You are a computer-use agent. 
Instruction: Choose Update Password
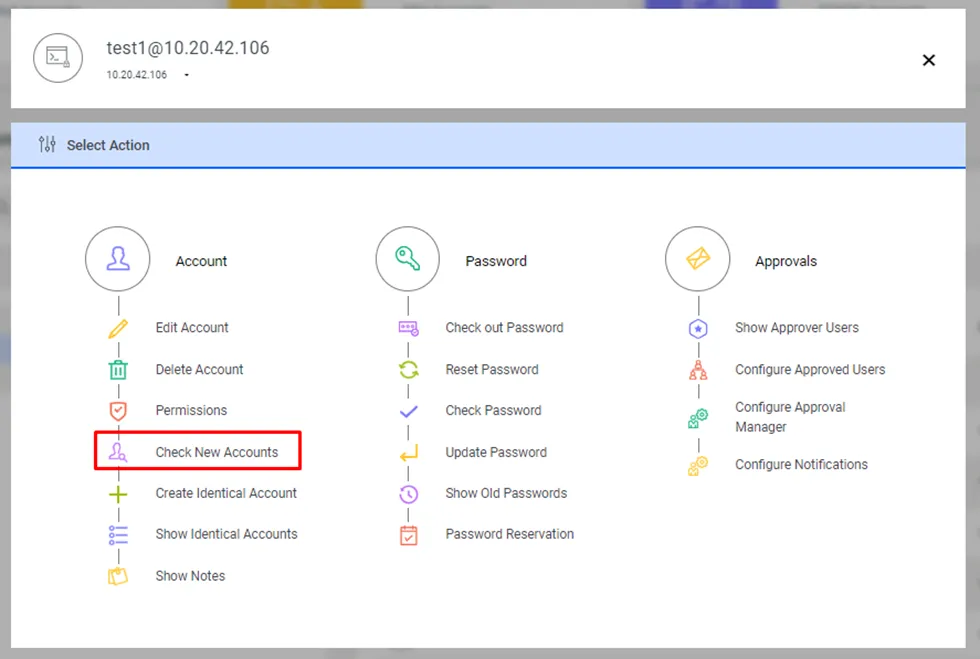coord(496,452)
